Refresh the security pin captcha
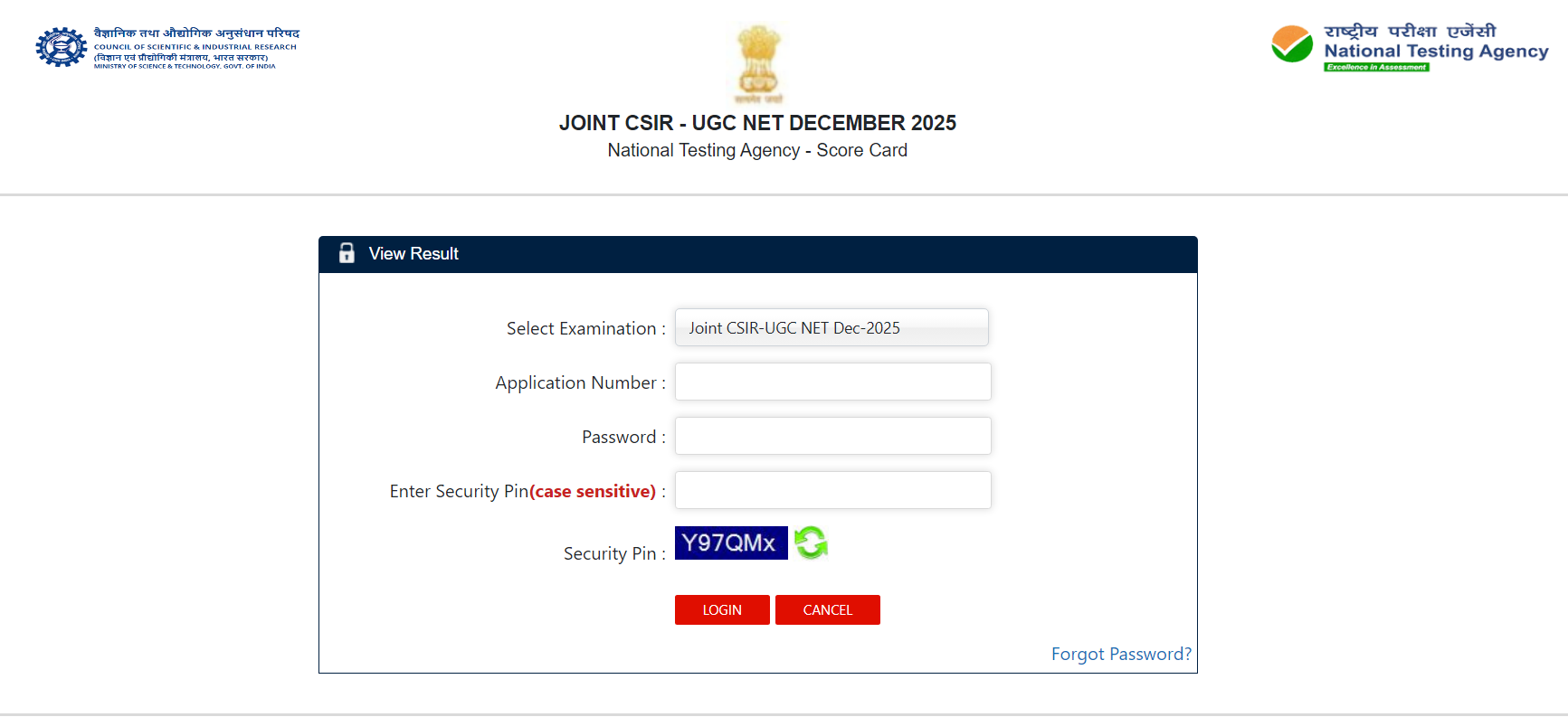The height and width of the screenshot is (717, 1568). tap(811, 542)
